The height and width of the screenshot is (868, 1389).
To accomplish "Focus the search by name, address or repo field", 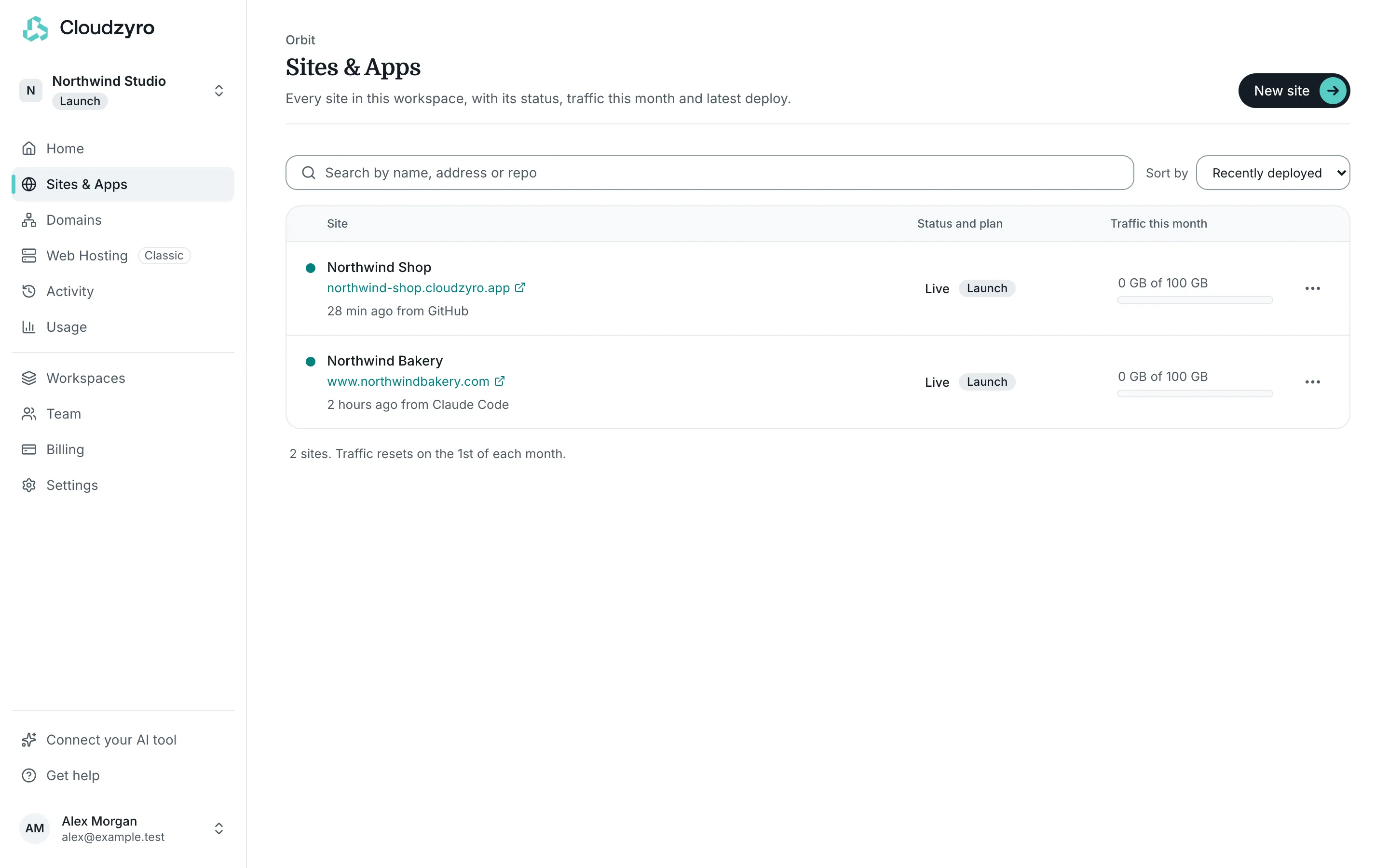I will (709, 173).
